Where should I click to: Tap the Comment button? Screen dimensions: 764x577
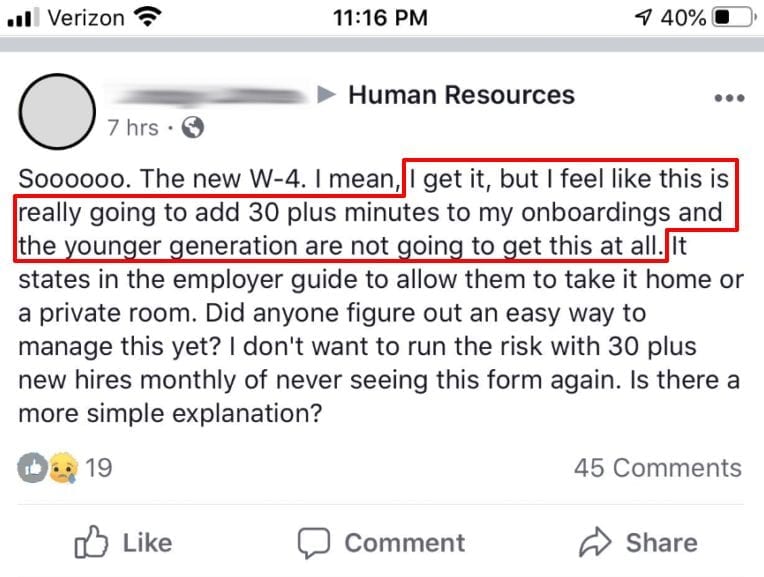[x=382, y=542]
